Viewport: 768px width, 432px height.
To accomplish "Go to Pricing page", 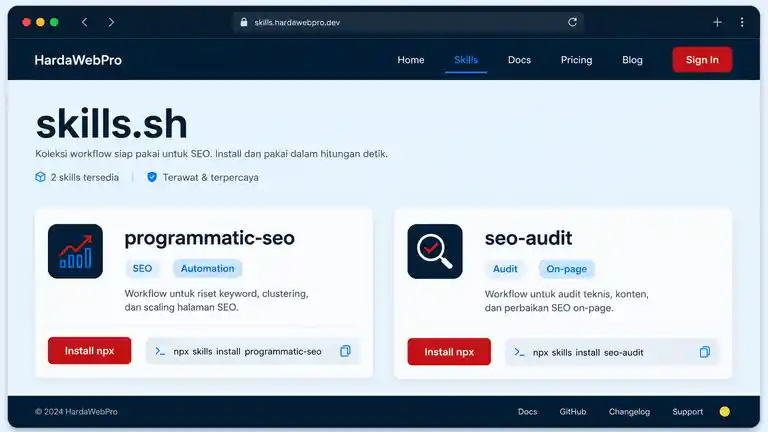I will pyautogui.click(x=576, y=60).
